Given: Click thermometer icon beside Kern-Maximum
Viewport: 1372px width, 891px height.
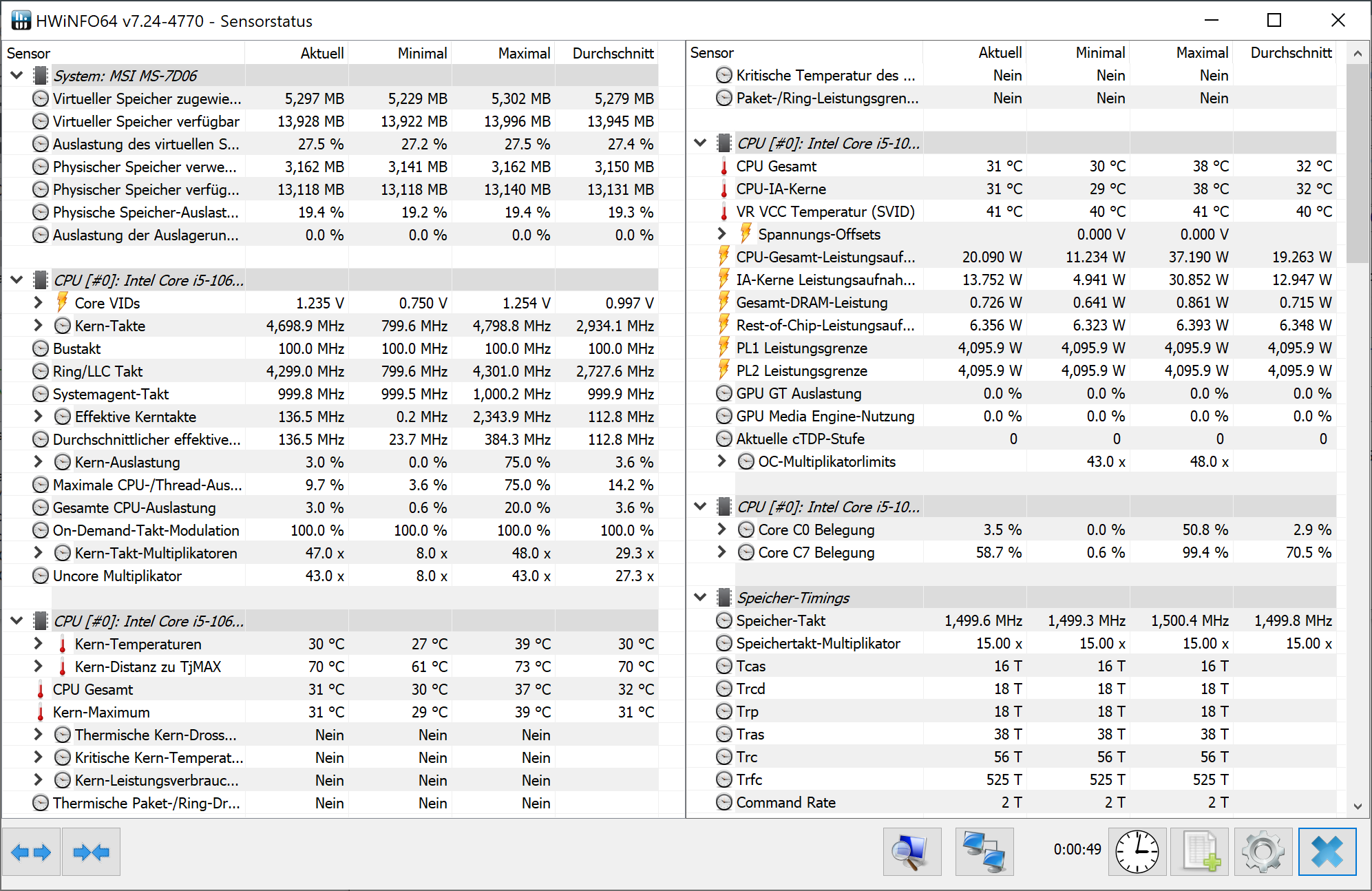Looking at the screenshot, I should point(41,713).
